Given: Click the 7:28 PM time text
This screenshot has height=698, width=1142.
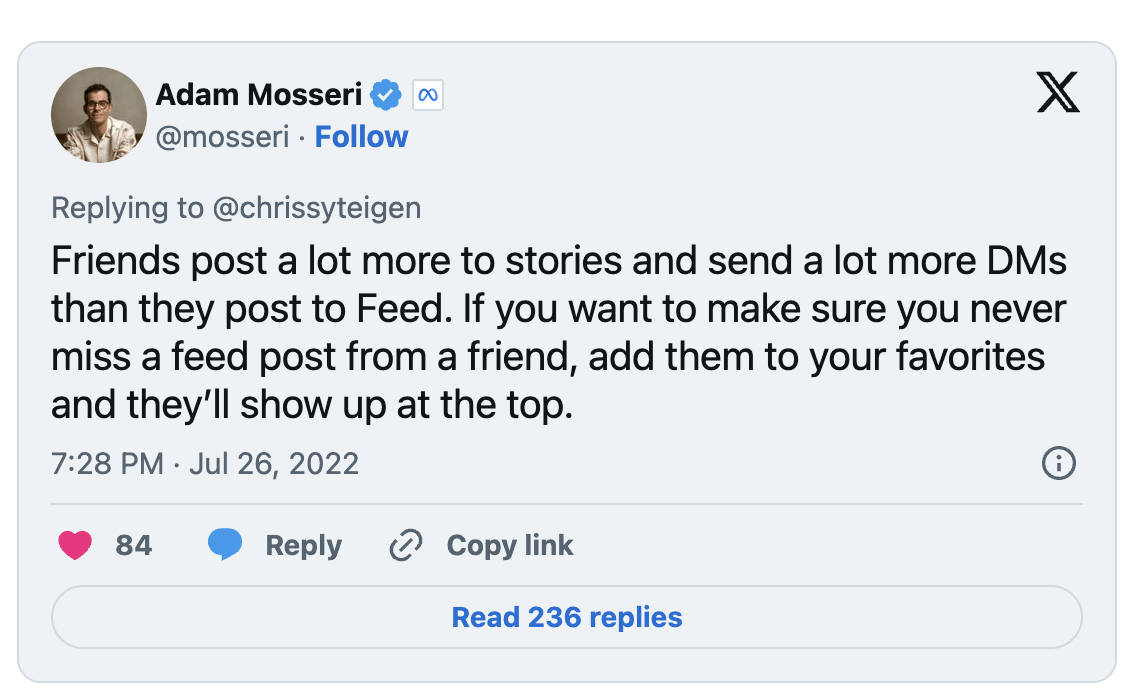Looking at the screenshot, I should click(107, 464).
